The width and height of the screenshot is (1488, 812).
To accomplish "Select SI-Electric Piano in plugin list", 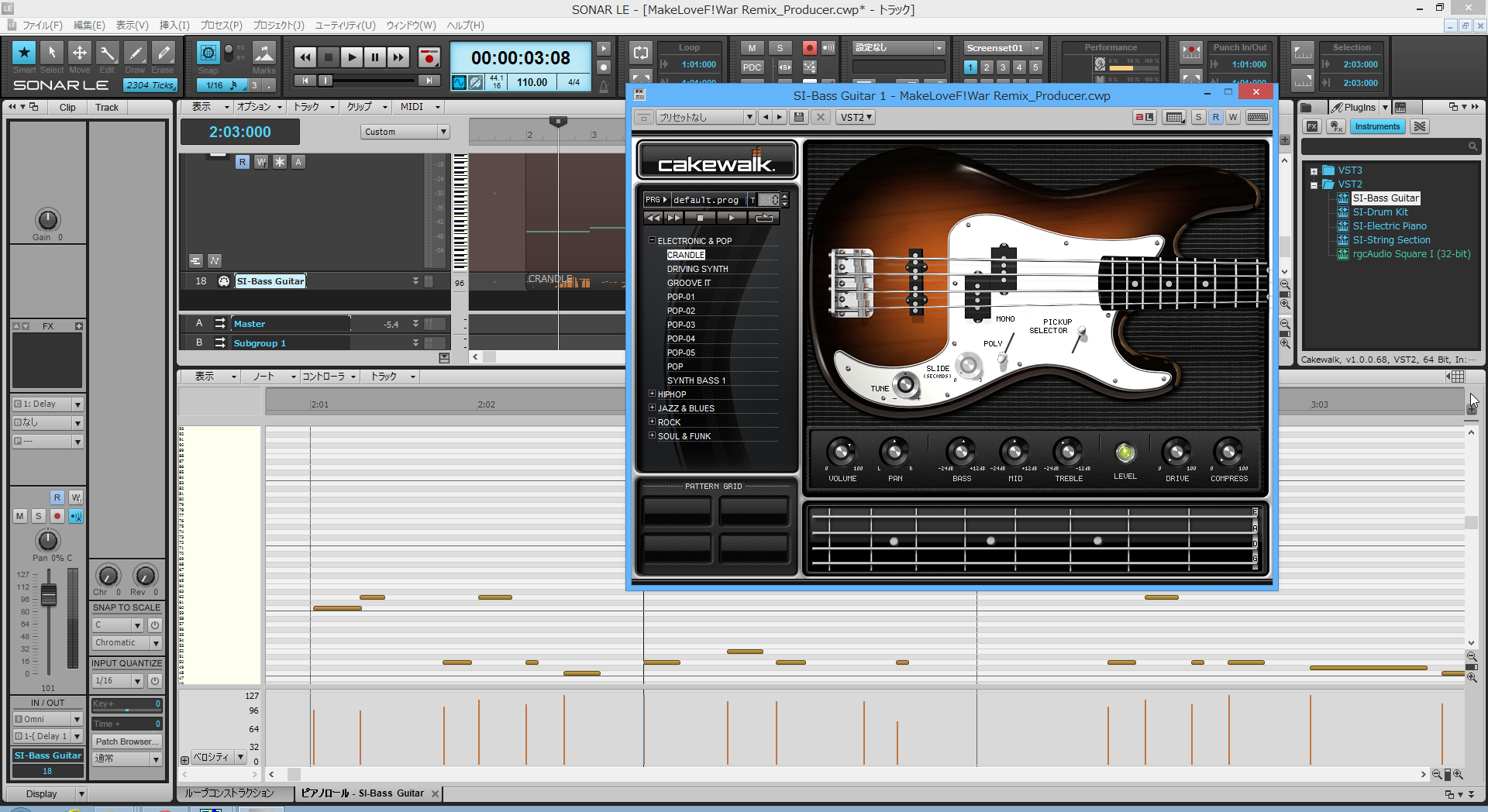I will point(1390,226).
